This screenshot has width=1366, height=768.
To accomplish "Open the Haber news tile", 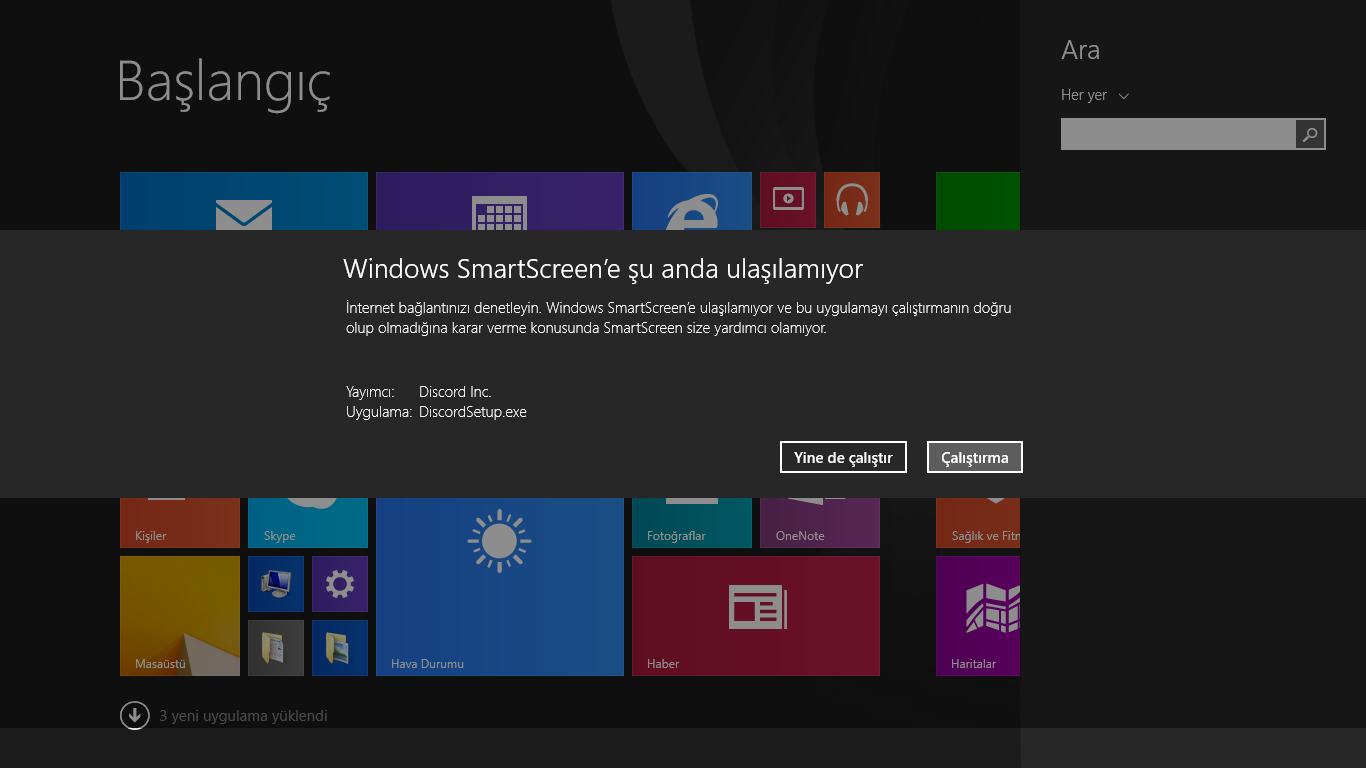I will tap(756, 616).
